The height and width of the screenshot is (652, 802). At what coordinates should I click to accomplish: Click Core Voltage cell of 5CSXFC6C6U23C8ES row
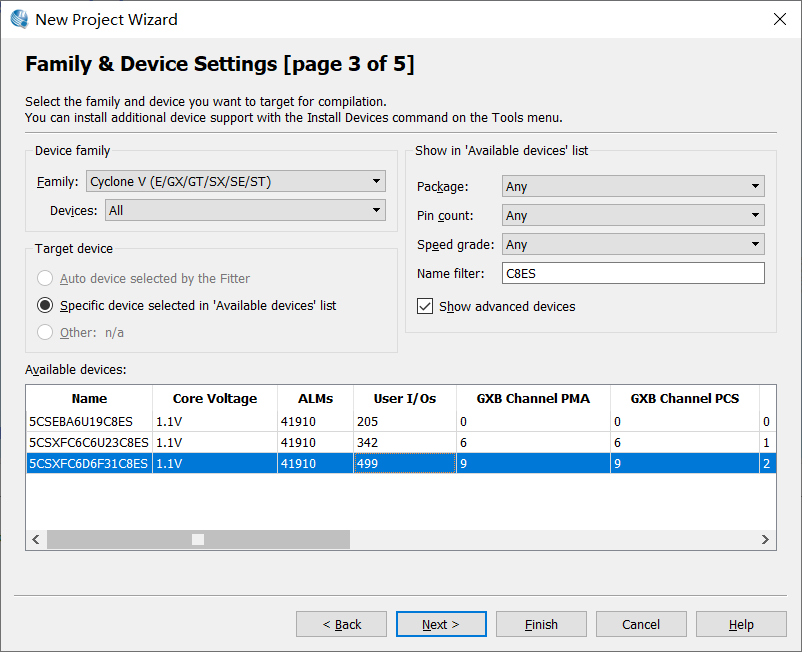tap(215, 442)
